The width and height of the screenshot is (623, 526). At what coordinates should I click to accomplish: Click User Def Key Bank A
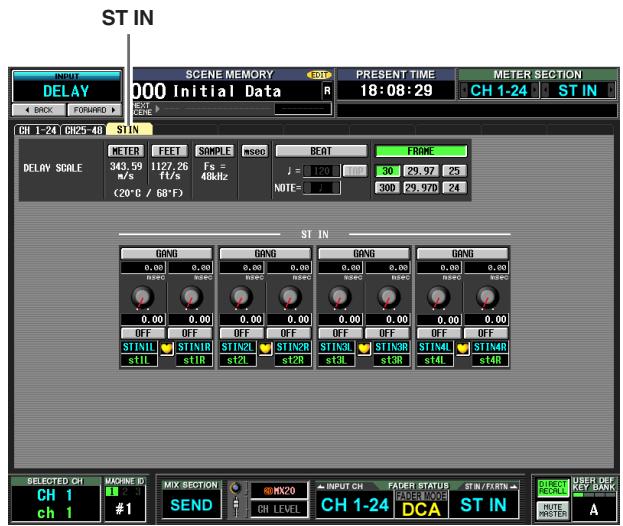click(x=594, y=509)
